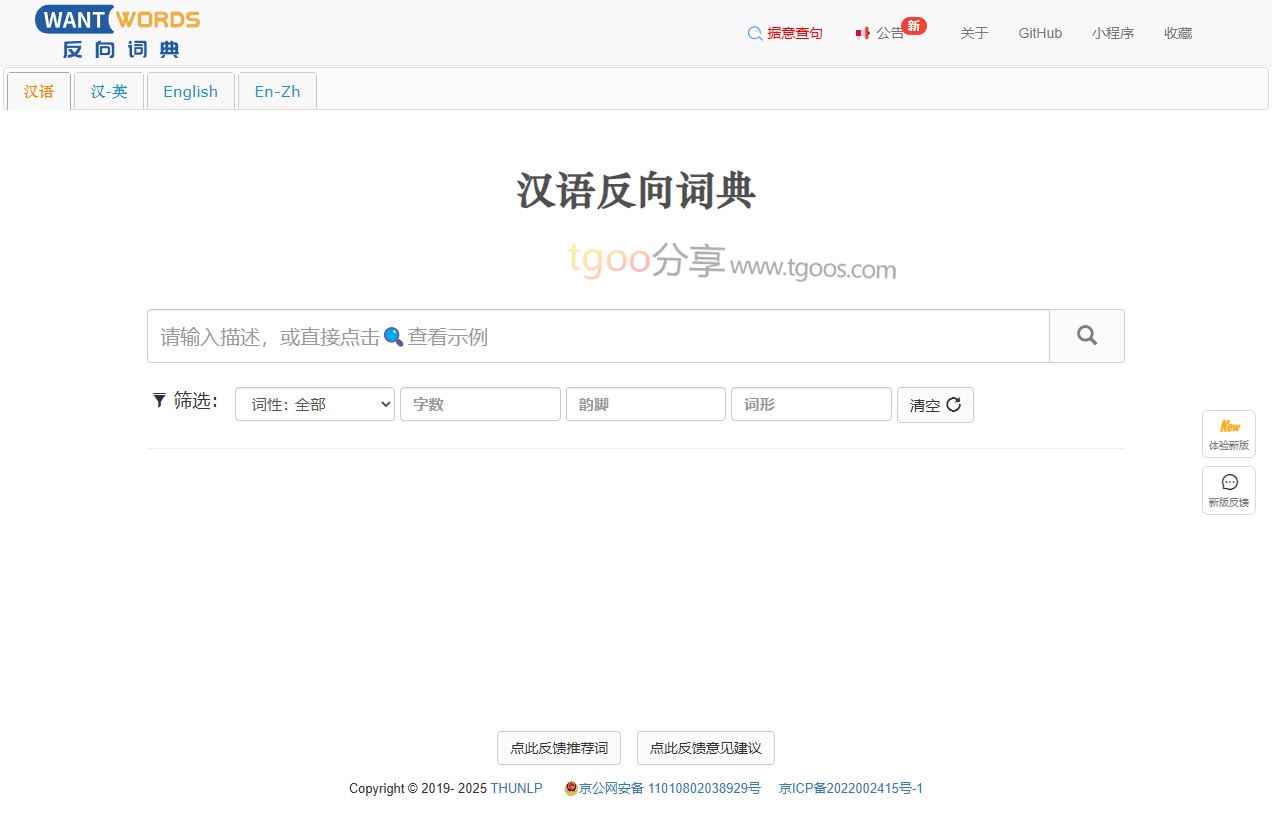
Task: Expand the 词性: 全部 dropdown
Action: (x=314, y=405)
